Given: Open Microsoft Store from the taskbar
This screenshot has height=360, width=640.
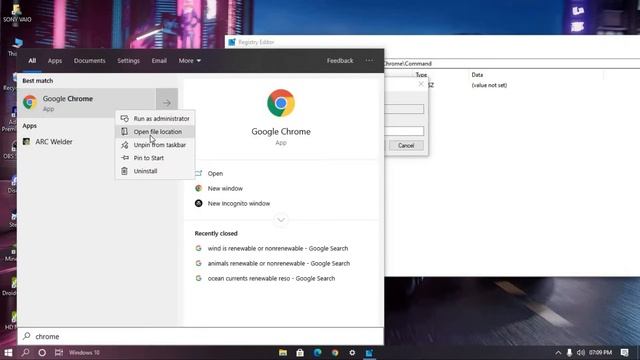Looking at the screenshot, I should coord(300,353).
